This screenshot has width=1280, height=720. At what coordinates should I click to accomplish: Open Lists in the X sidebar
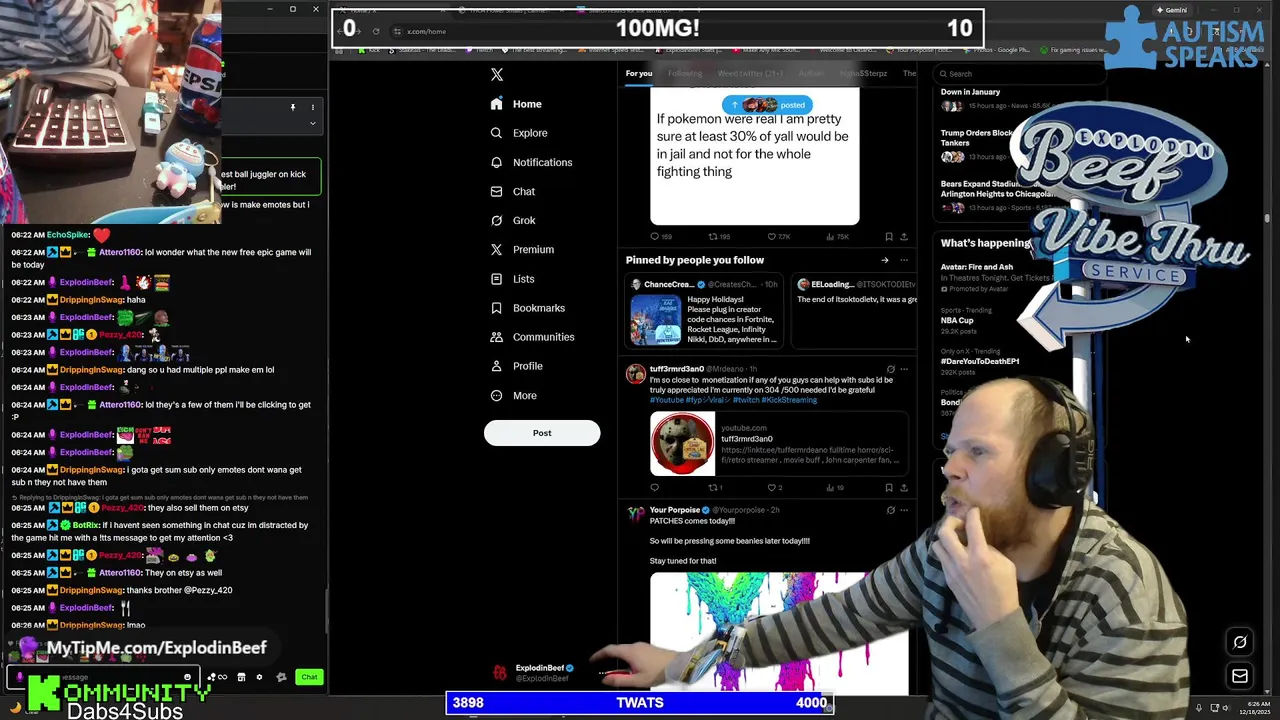tap(512, 279)
